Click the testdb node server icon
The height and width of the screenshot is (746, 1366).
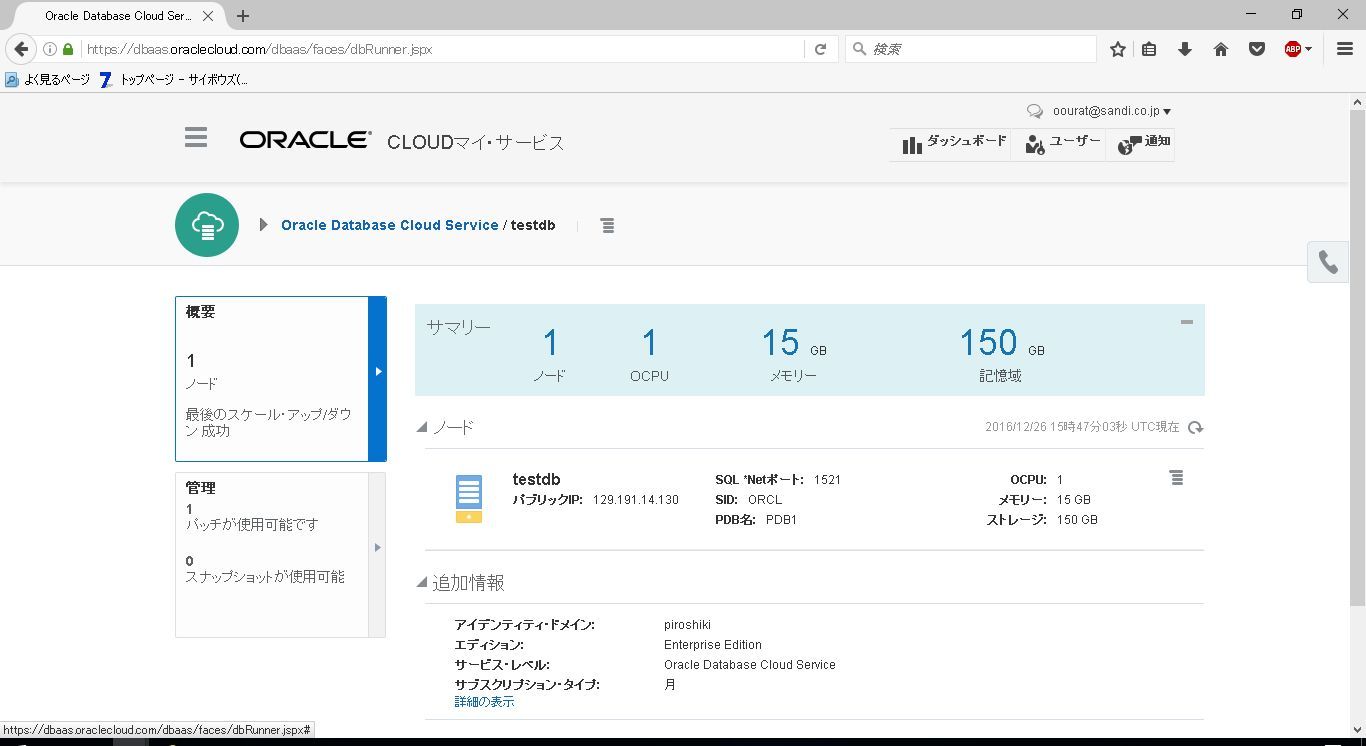tap(468, 499)
